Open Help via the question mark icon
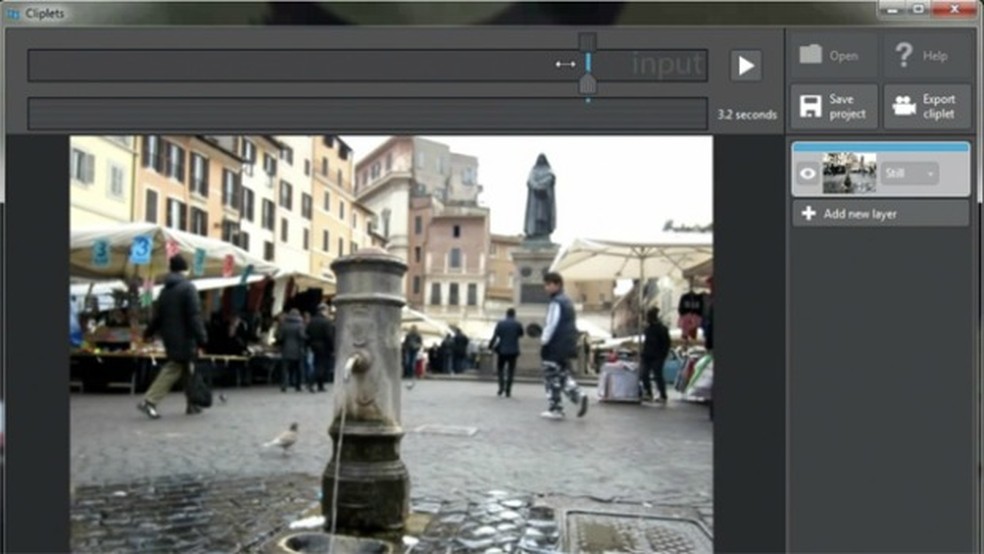984x554 pixels. 904,55
